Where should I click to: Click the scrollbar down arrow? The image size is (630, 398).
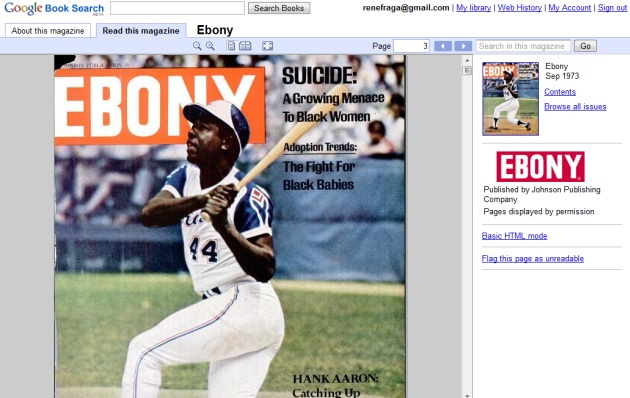pyautogui.click(x=467, y=395)
